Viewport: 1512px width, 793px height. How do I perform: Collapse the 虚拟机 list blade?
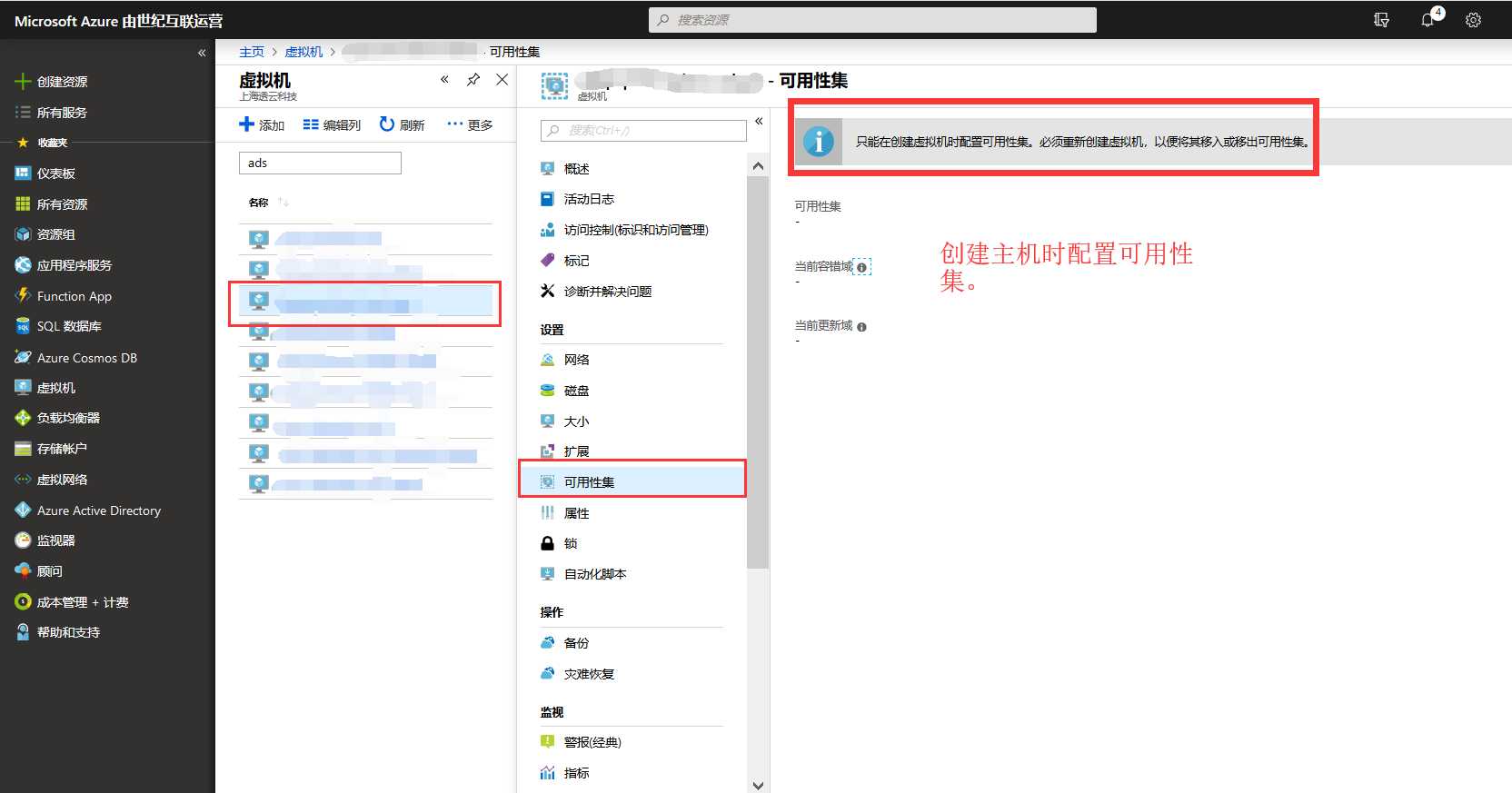444,80
